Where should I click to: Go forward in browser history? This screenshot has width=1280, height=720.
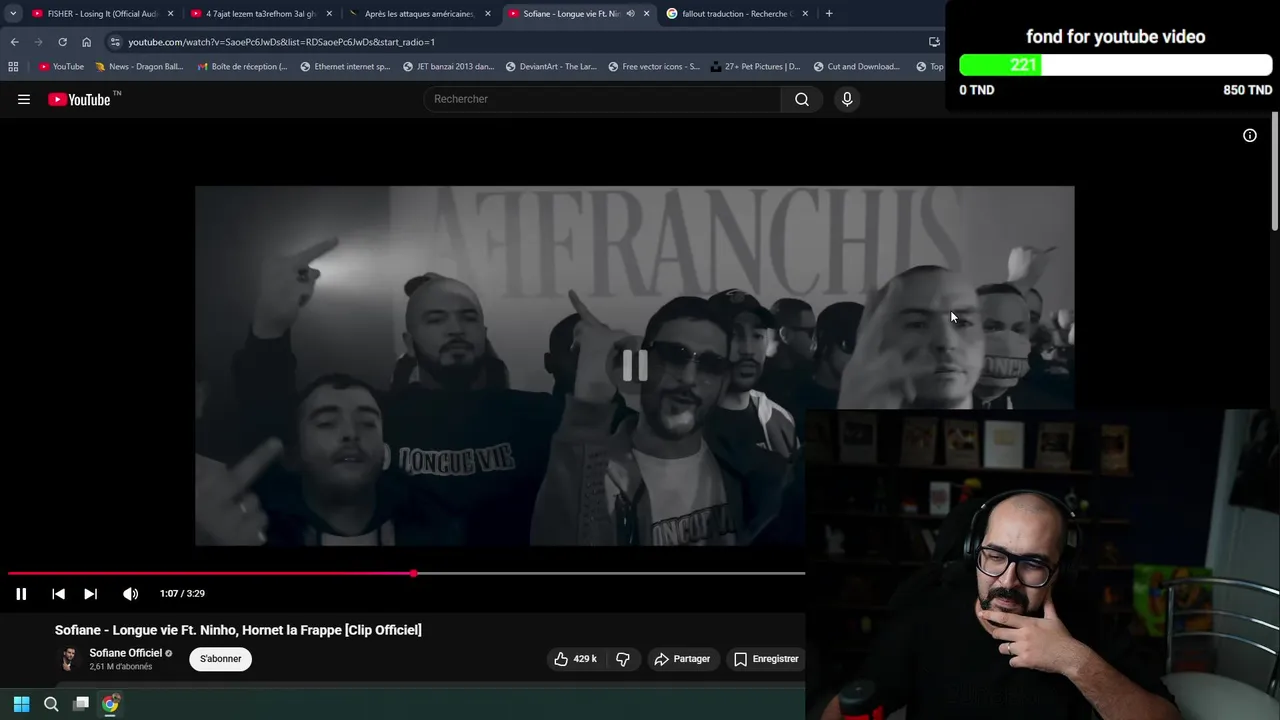tap(38, 42)
